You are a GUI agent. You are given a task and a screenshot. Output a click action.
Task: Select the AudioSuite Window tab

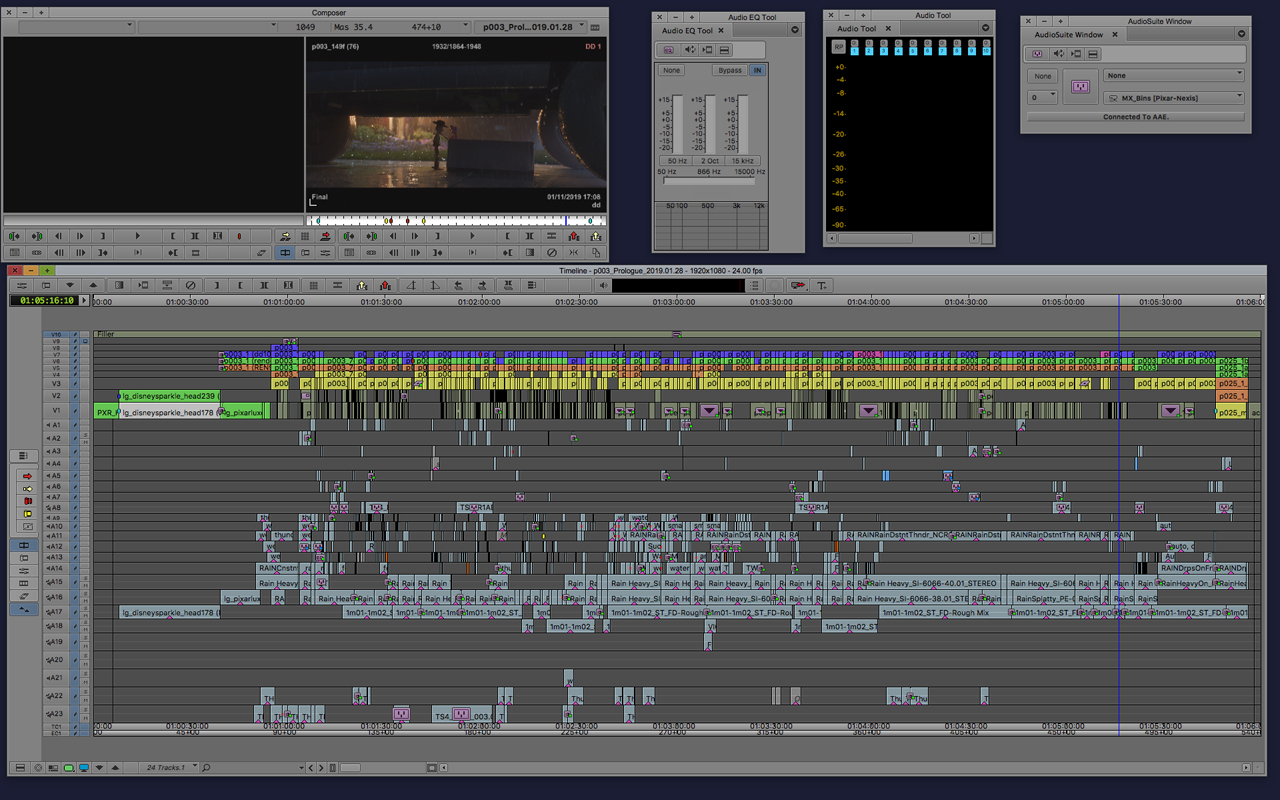tap(1075, 34)
